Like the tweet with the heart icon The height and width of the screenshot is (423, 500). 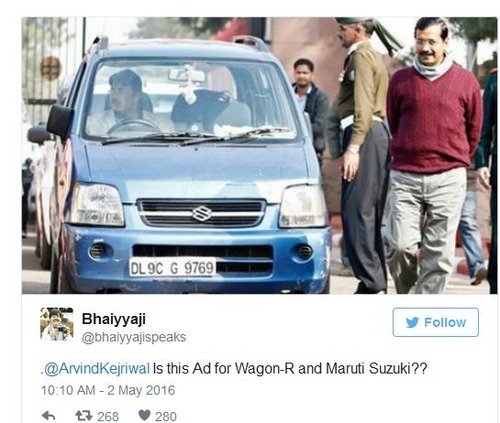144,416
